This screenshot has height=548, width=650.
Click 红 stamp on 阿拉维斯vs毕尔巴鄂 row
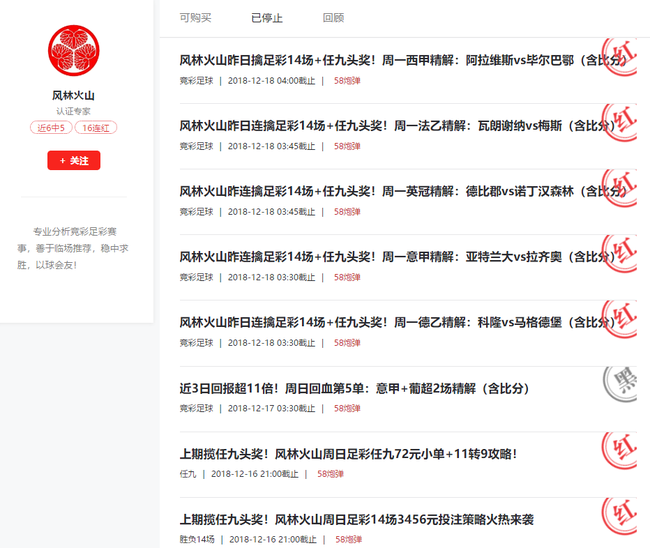(619, 57)
